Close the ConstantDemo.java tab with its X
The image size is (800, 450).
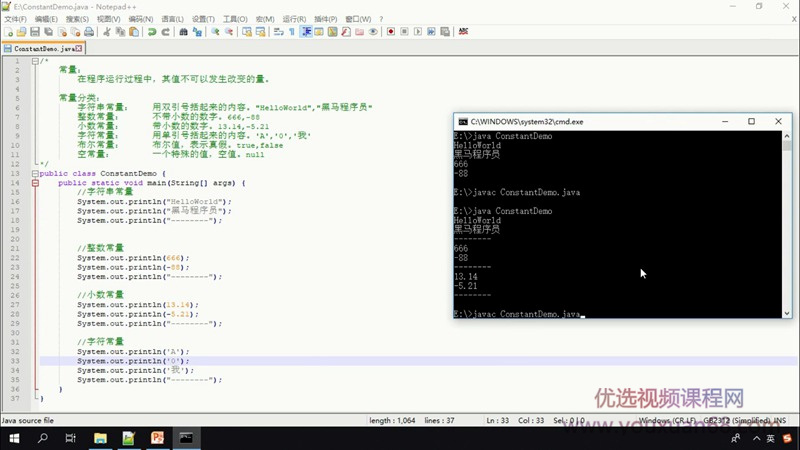click(x=79, y=48)
